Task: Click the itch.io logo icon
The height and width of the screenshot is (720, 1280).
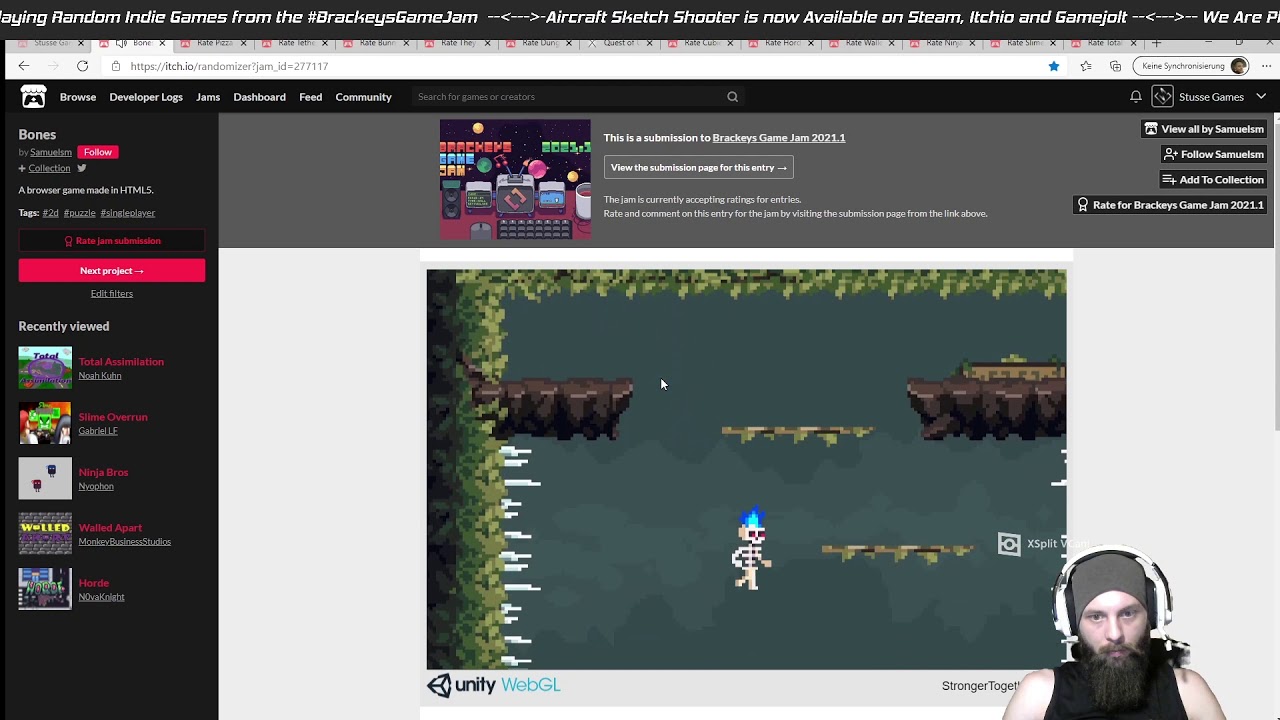Action: click(33, 96)
